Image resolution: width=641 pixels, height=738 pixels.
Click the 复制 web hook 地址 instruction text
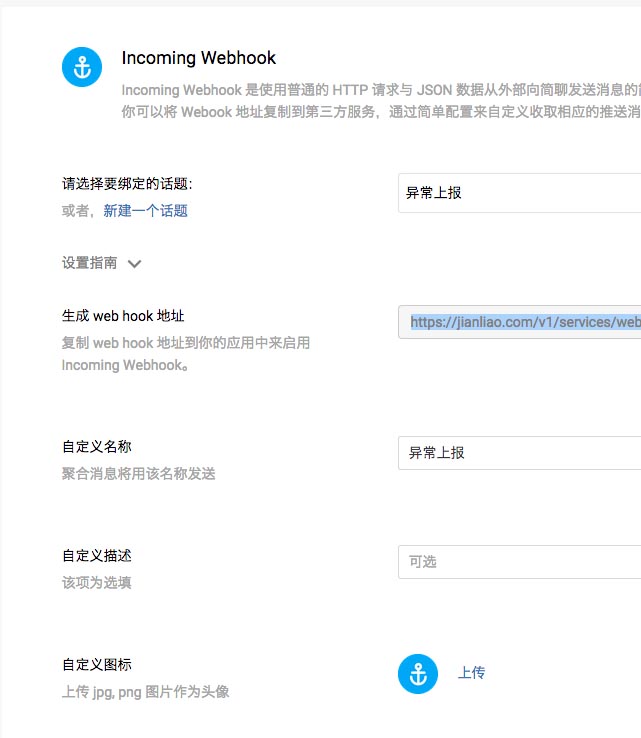pos(185,343)
